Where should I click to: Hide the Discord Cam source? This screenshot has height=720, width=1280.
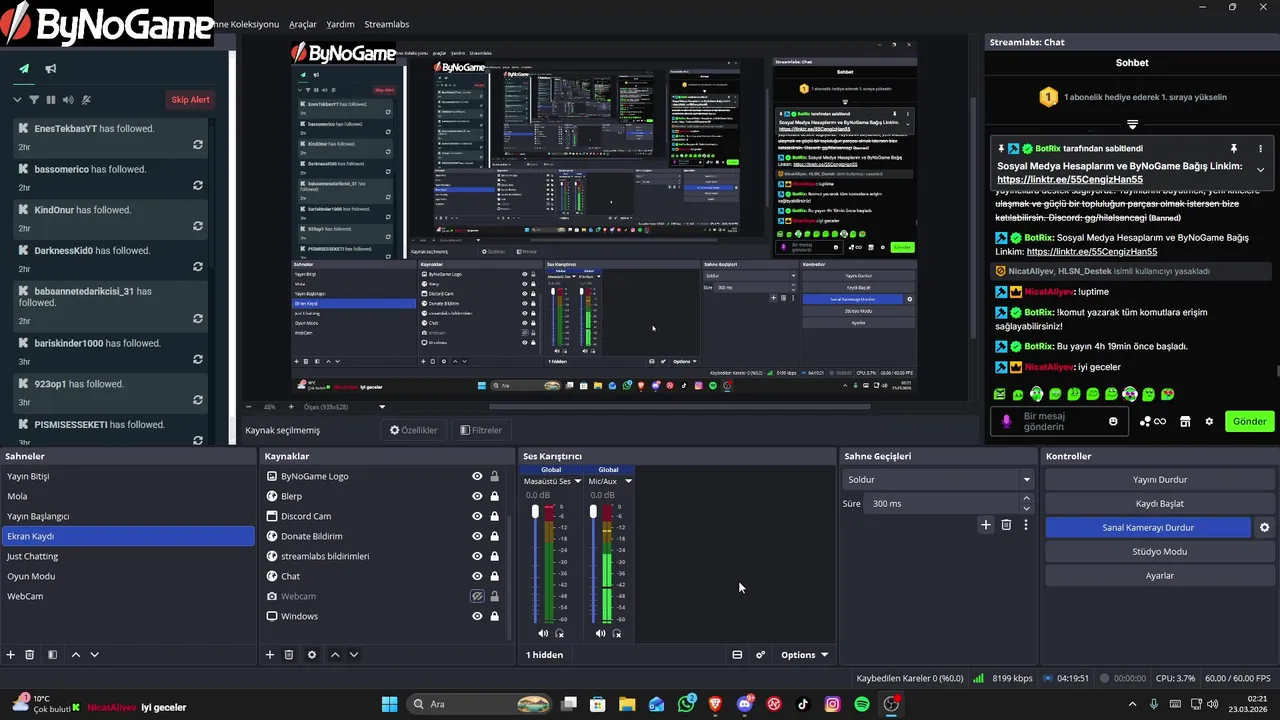point(477,516)
